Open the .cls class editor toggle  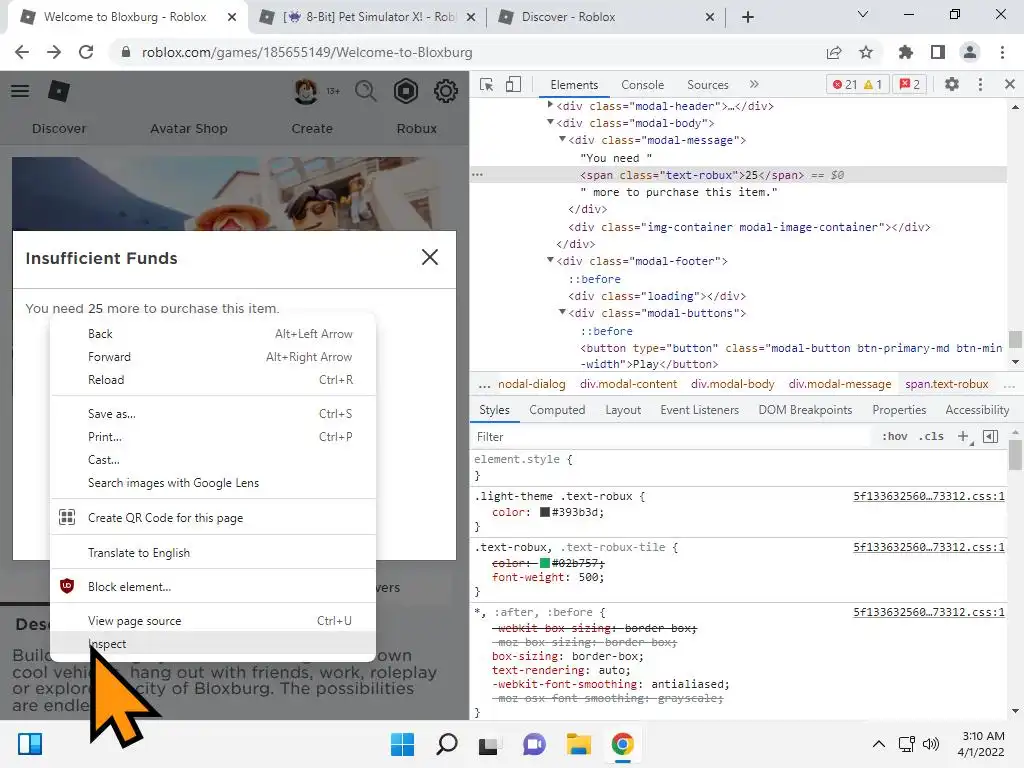(x=931, y=436)
